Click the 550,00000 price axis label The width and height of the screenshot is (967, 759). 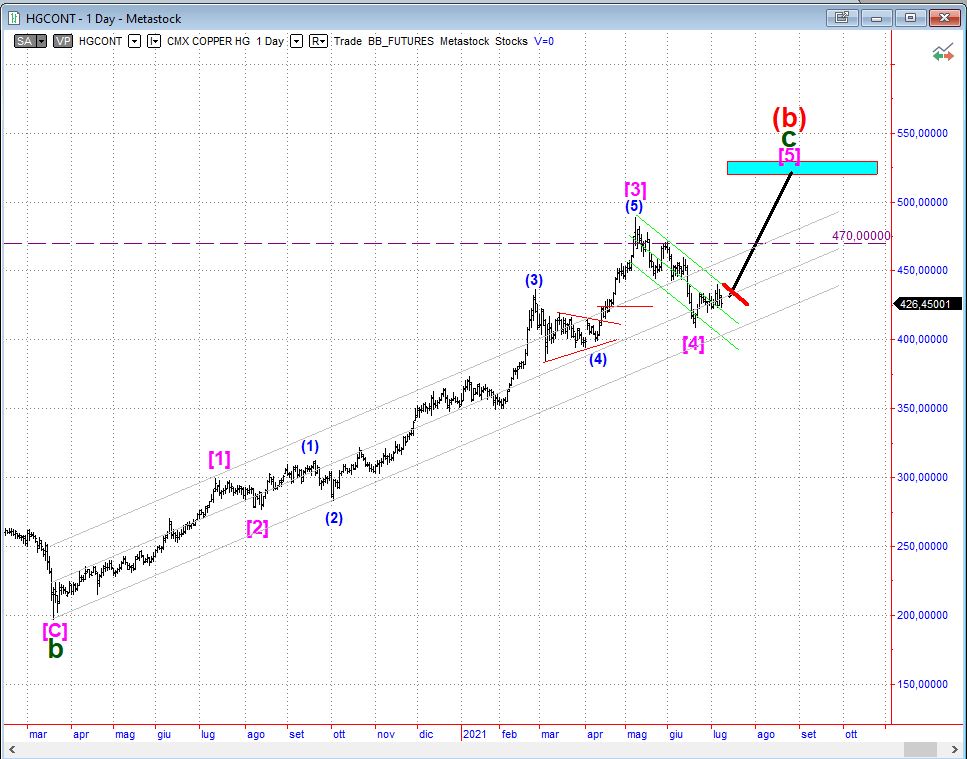921,133
